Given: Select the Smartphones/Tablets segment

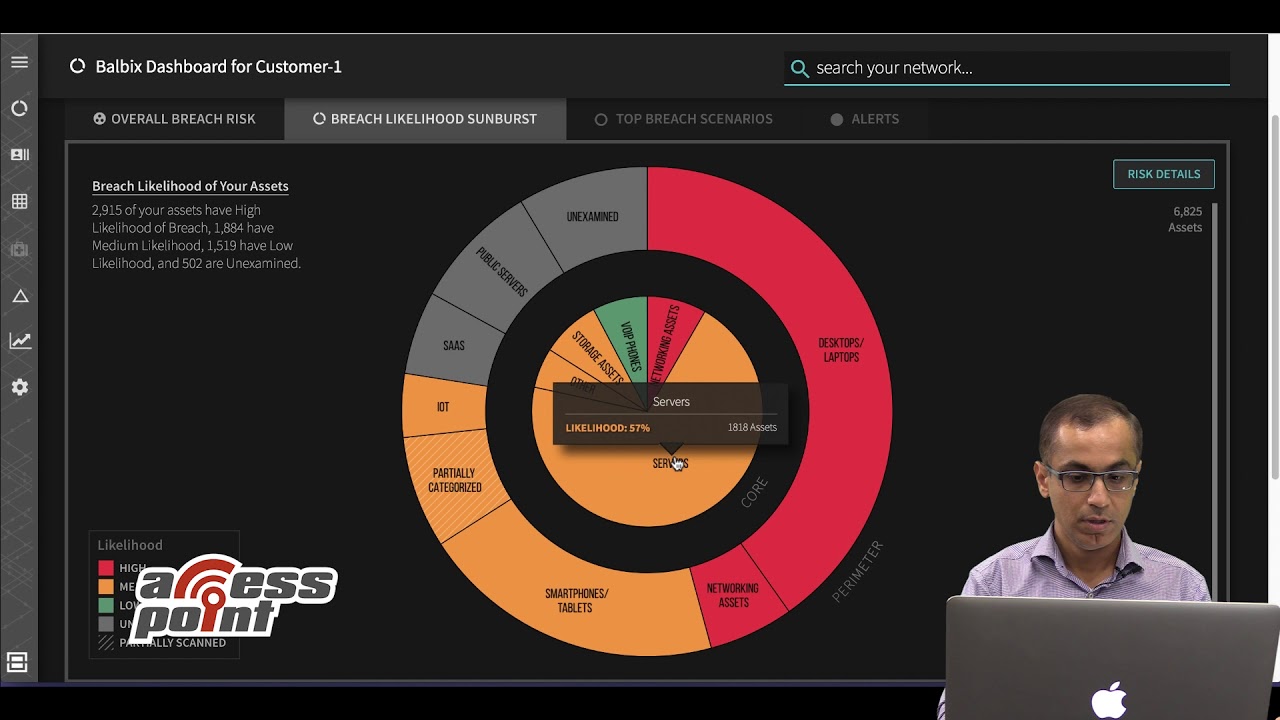Looking at the screenshot, I should tap(576, 600).
